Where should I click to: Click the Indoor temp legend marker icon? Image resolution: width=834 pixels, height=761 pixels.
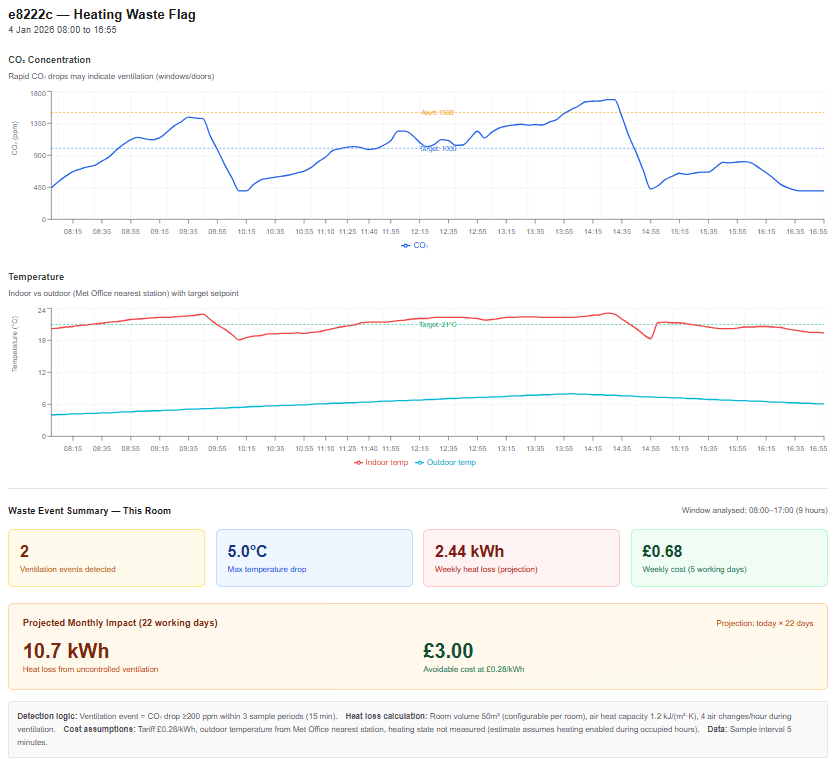pos(360,463)
